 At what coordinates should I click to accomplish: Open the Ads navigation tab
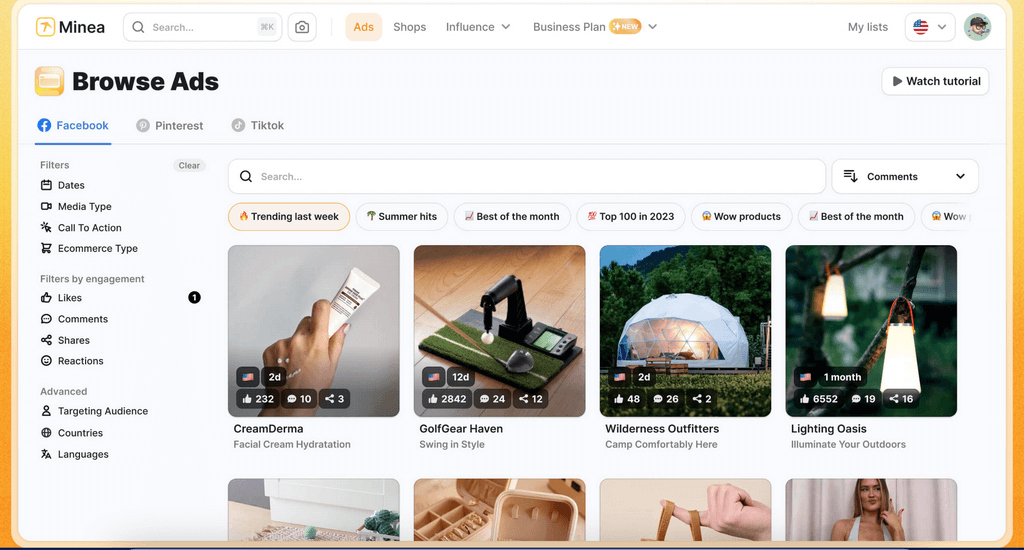(x=364, y=27)
